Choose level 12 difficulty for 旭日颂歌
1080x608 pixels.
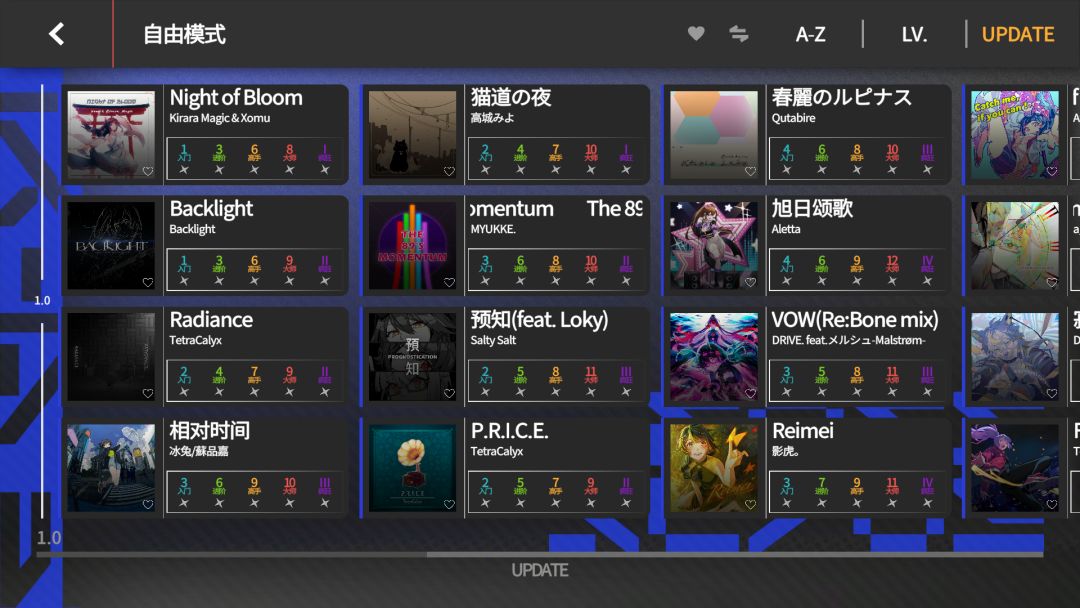pyautogui.click(x=892, y=270)
